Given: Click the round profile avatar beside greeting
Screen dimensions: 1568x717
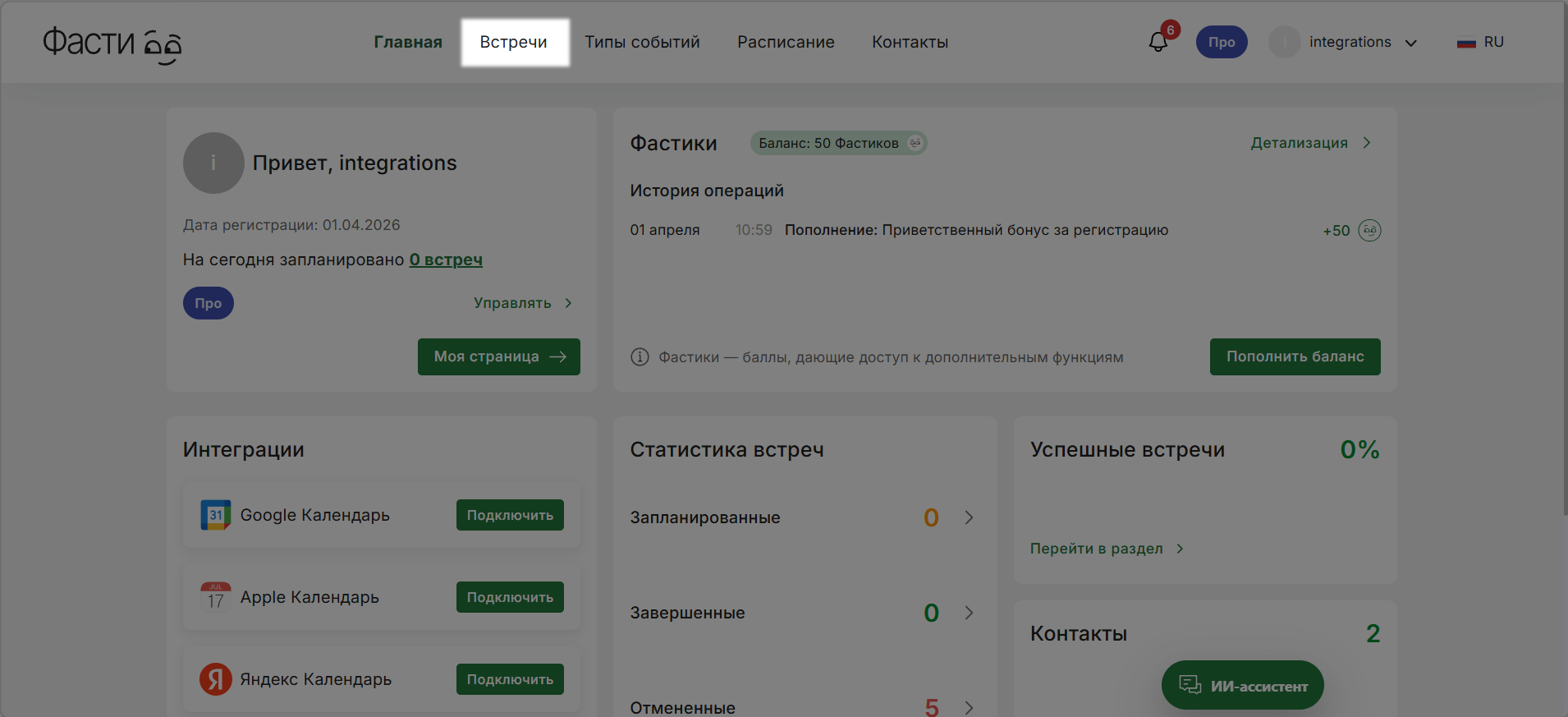Looking at the screenshot, I should coord(213,163).
